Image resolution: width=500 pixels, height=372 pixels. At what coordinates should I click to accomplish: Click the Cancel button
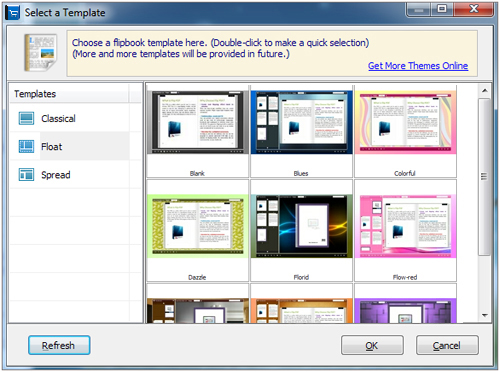pyautogui.click(x=447, y=345)
